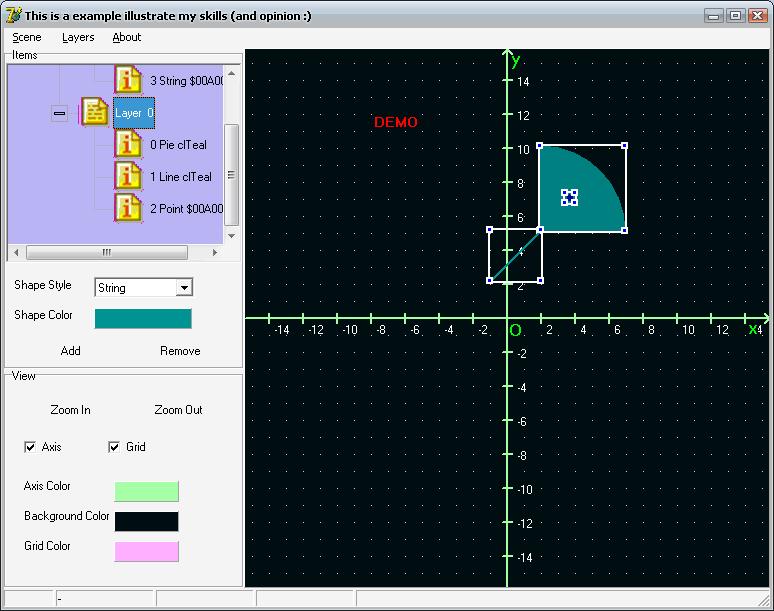Click the items list scroll down arrow
This screenshot has height=611, width=774.
click(x=231, y=236)
